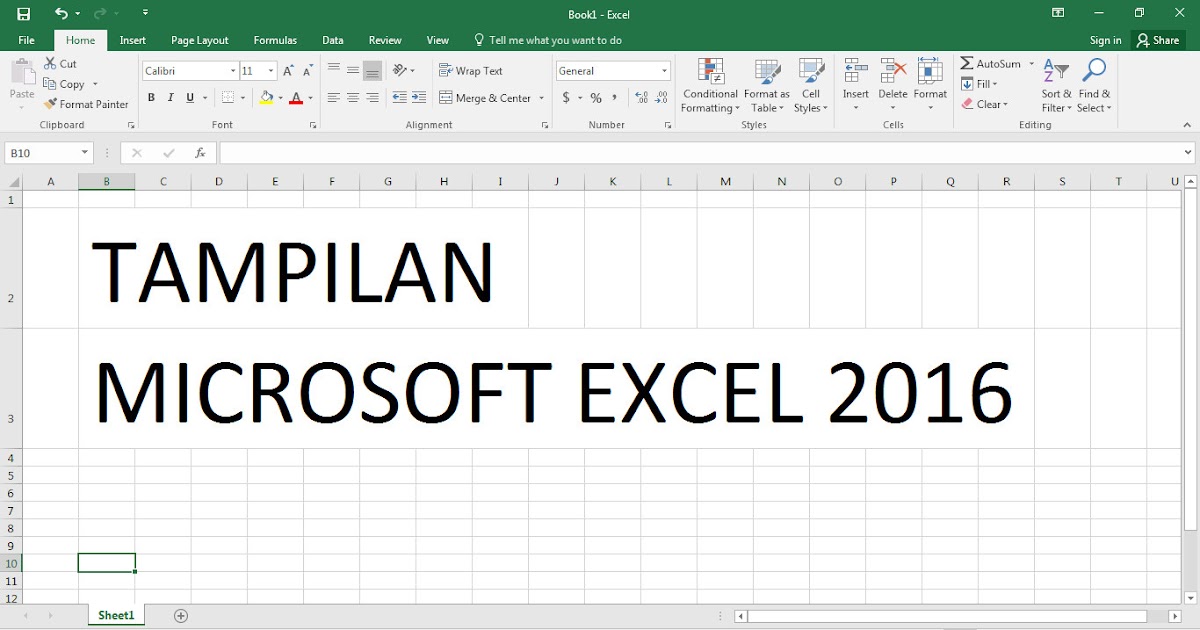The width and height of the screenshot is (1200, 630).
Task: Switch to the Data tab
Action: pos(333,40)
